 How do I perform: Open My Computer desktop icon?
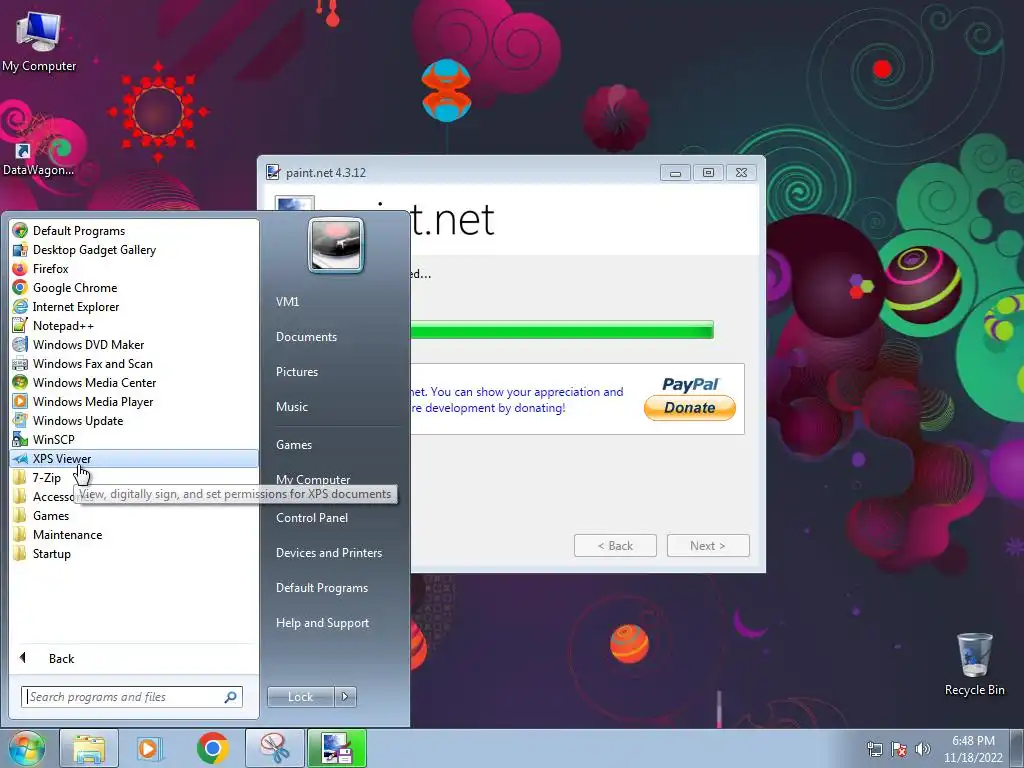(39, 42)
